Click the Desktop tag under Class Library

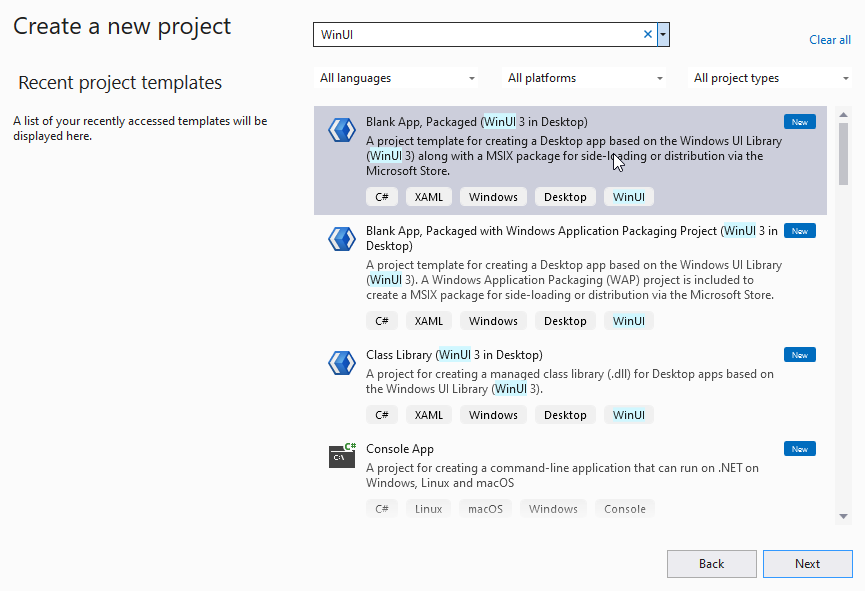(565, 414)
